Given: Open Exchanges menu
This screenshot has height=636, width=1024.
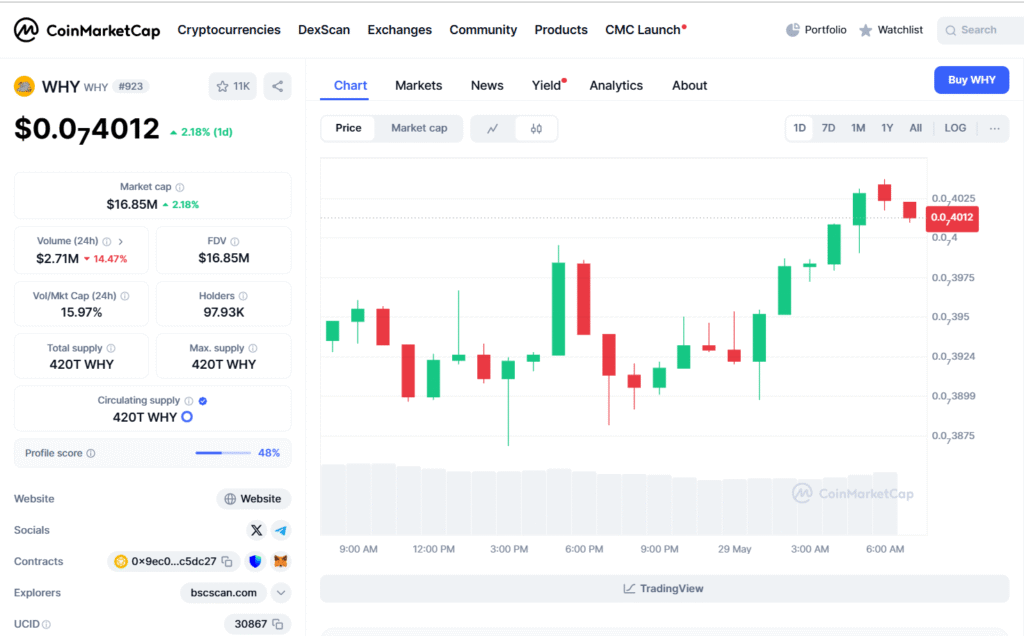Looking at the screenshot, I should click(x=400, y=30).
